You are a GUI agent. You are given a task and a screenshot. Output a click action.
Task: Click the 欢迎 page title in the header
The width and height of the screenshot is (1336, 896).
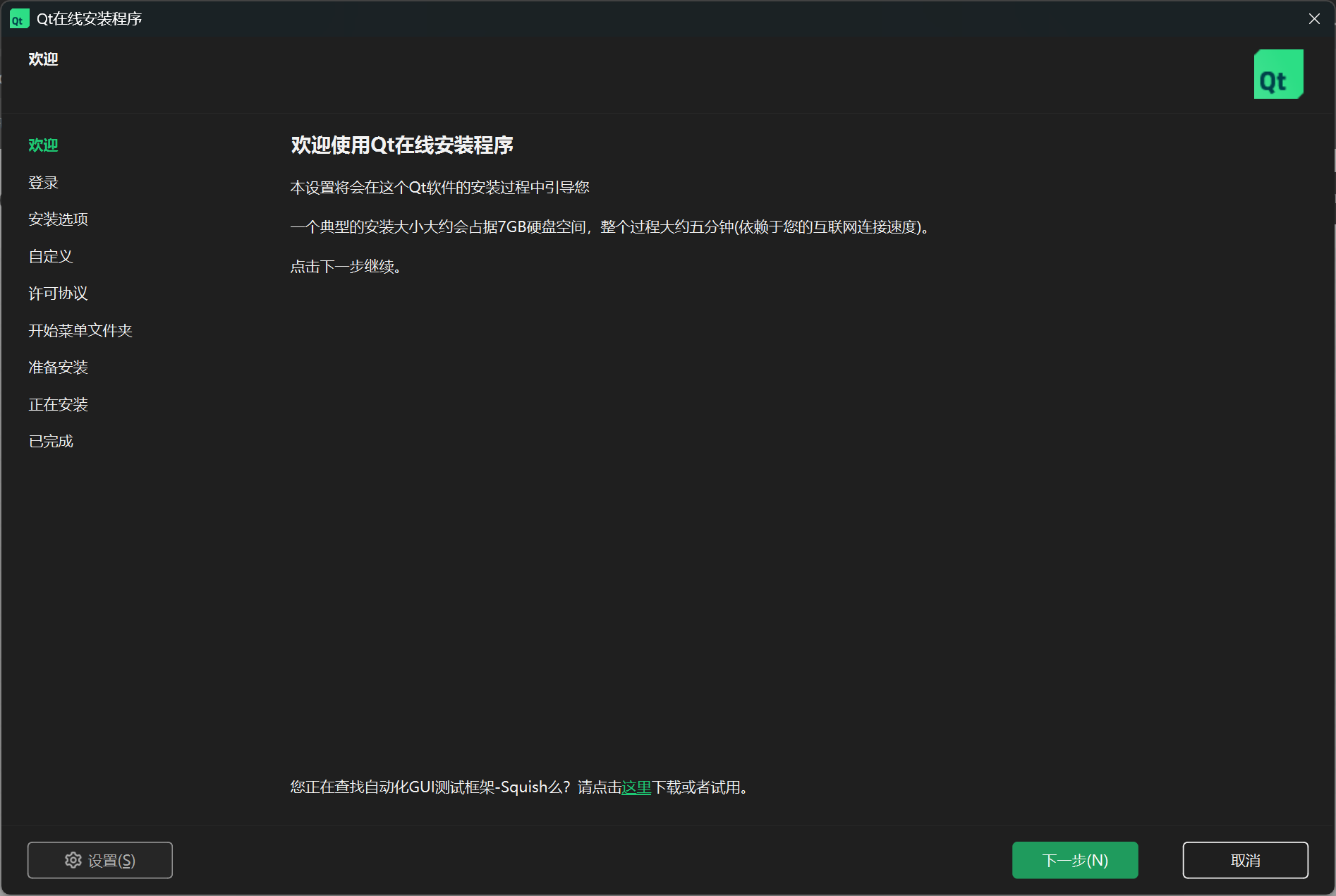tap(43, 59)
